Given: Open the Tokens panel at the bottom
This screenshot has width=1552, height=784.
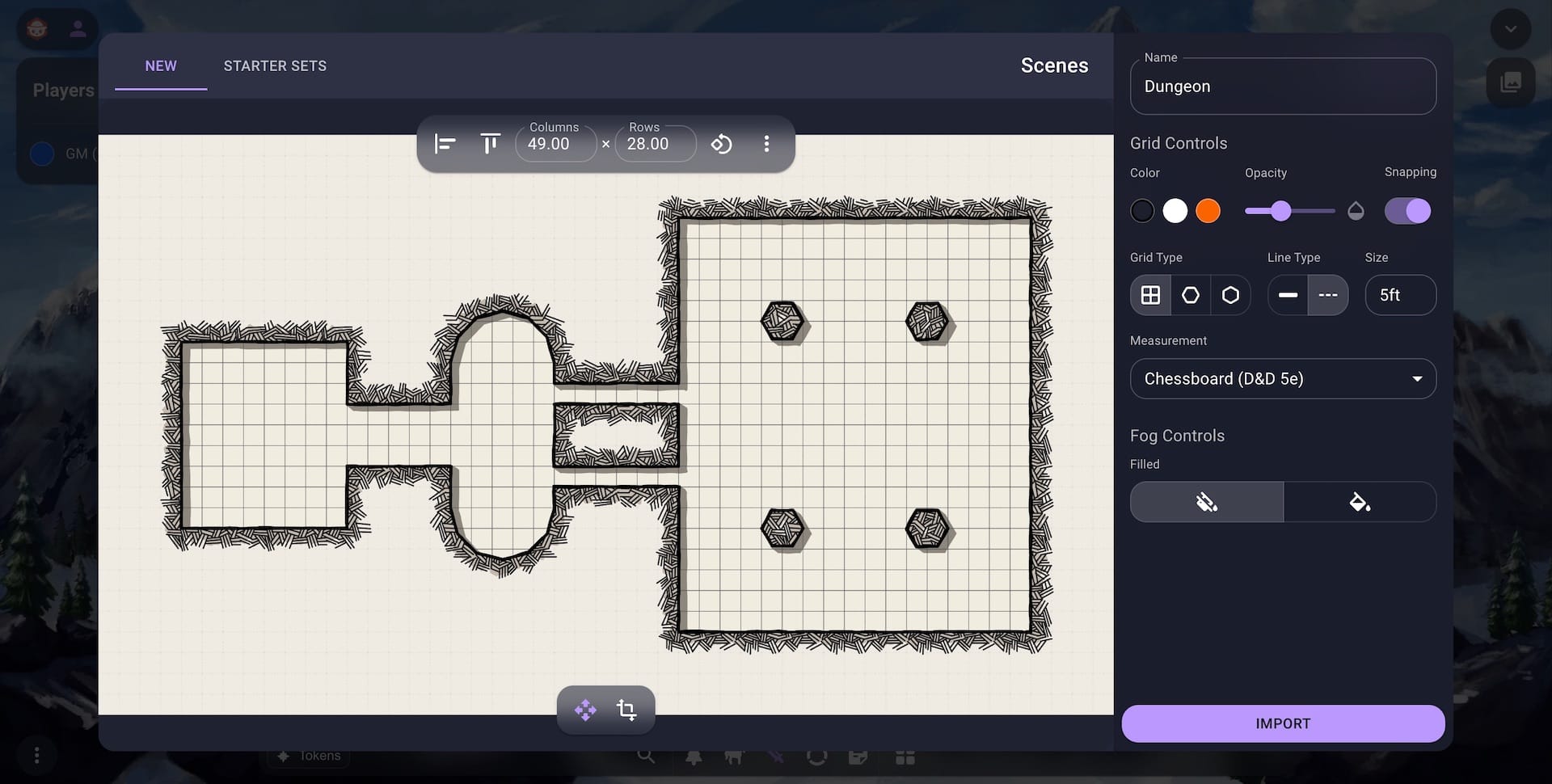Looking at the screenshot, I should (x=306, y=755).
